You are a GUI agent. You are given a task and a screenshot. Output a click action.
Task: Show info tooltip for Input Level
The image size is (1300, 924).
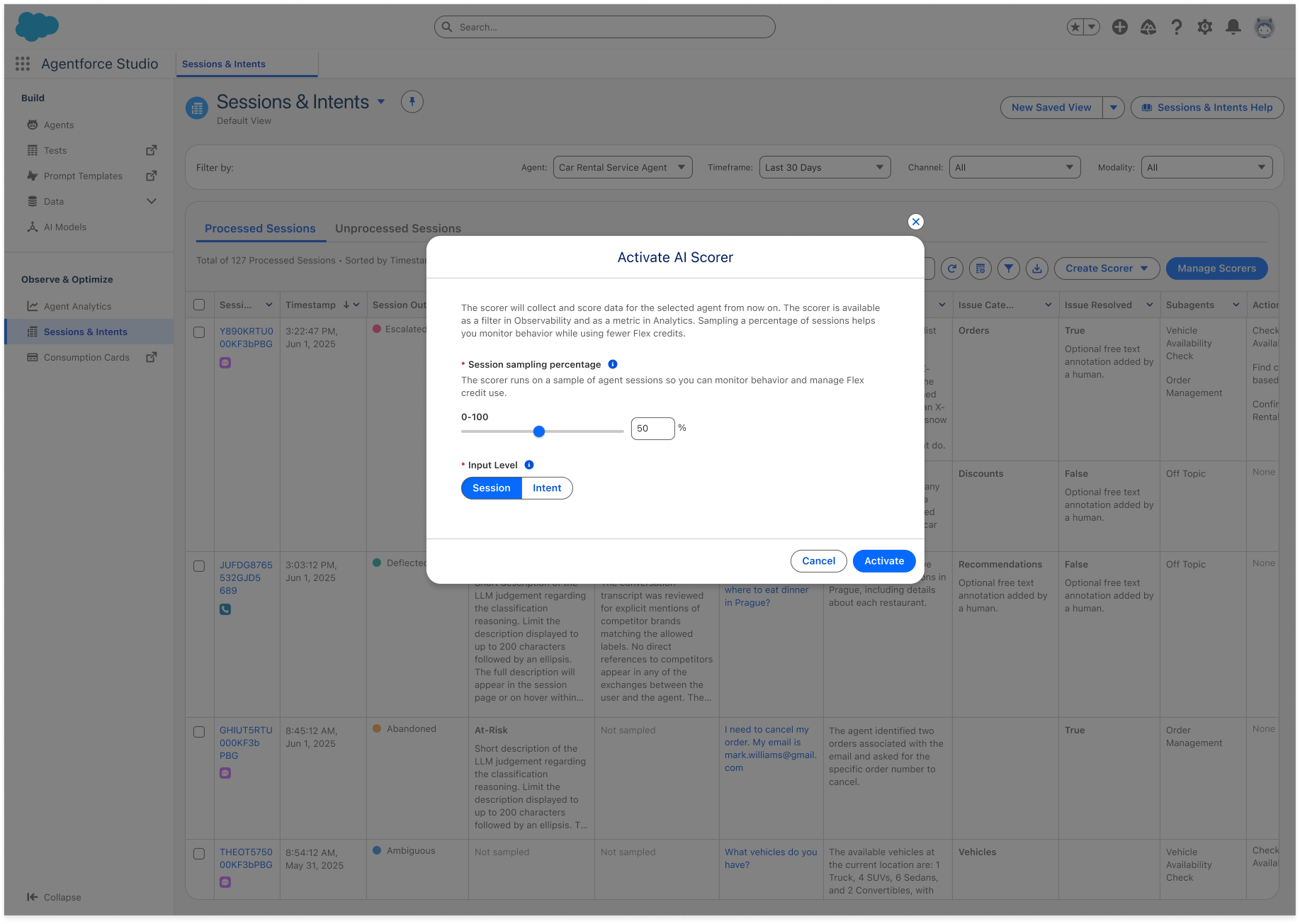529,465
